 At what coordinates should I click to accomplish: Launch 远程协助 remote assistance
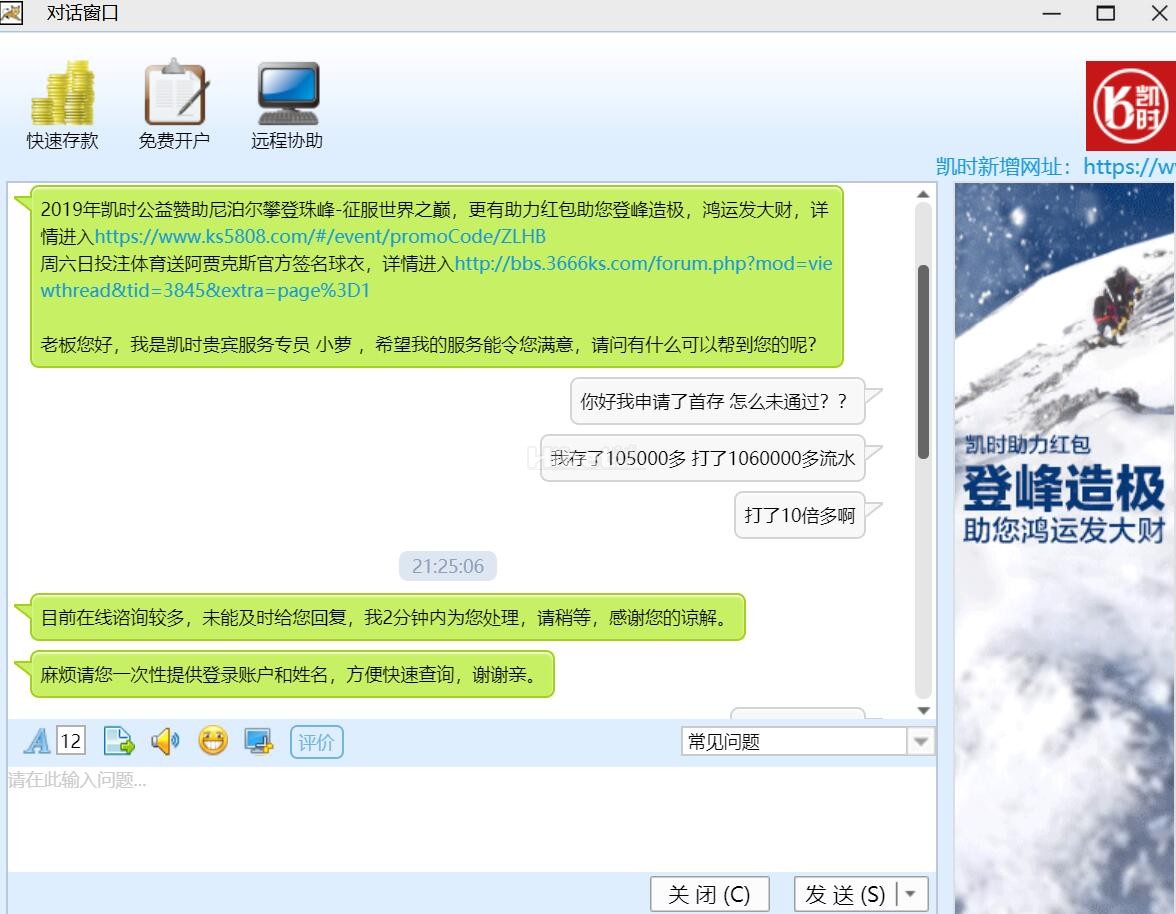click(287, 93)
